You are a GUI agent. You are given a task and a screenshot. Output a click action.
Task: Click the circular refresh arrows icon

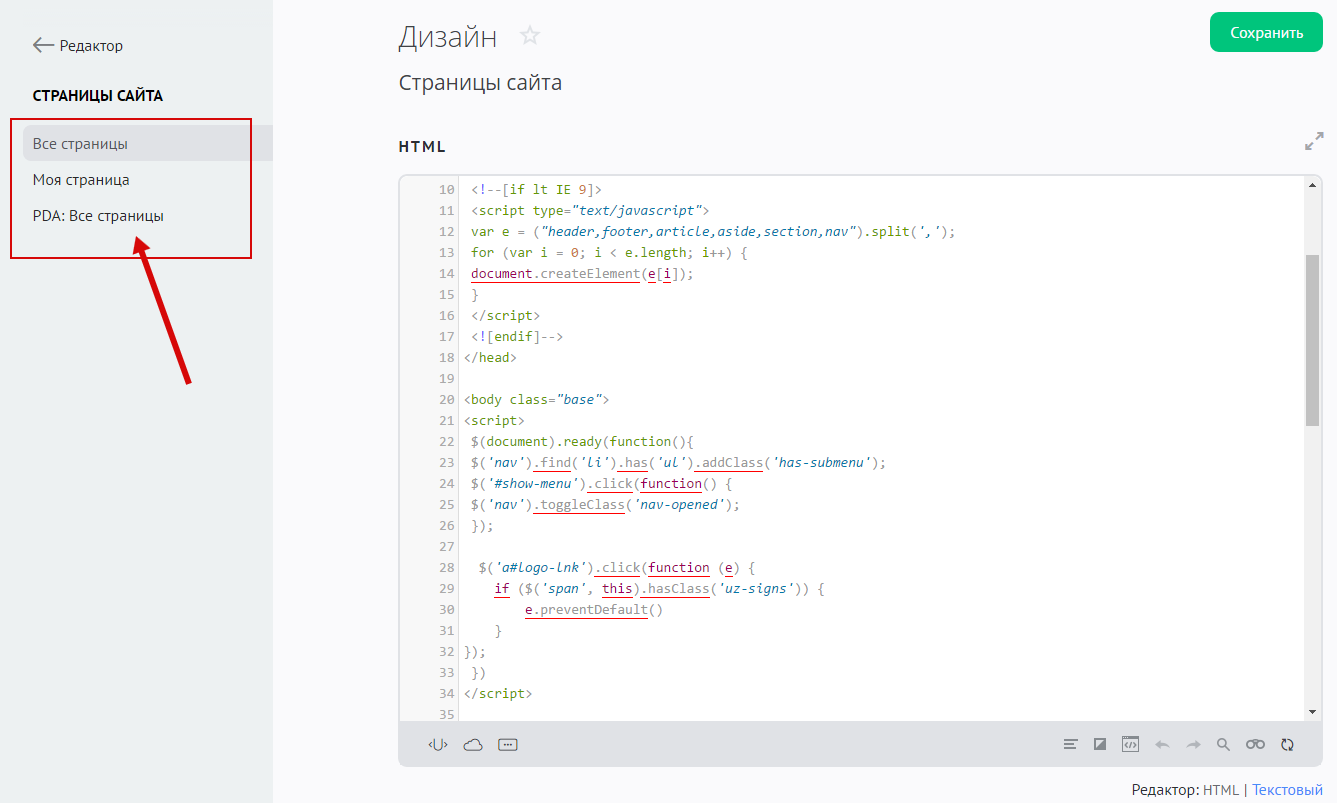point(1288,745)
